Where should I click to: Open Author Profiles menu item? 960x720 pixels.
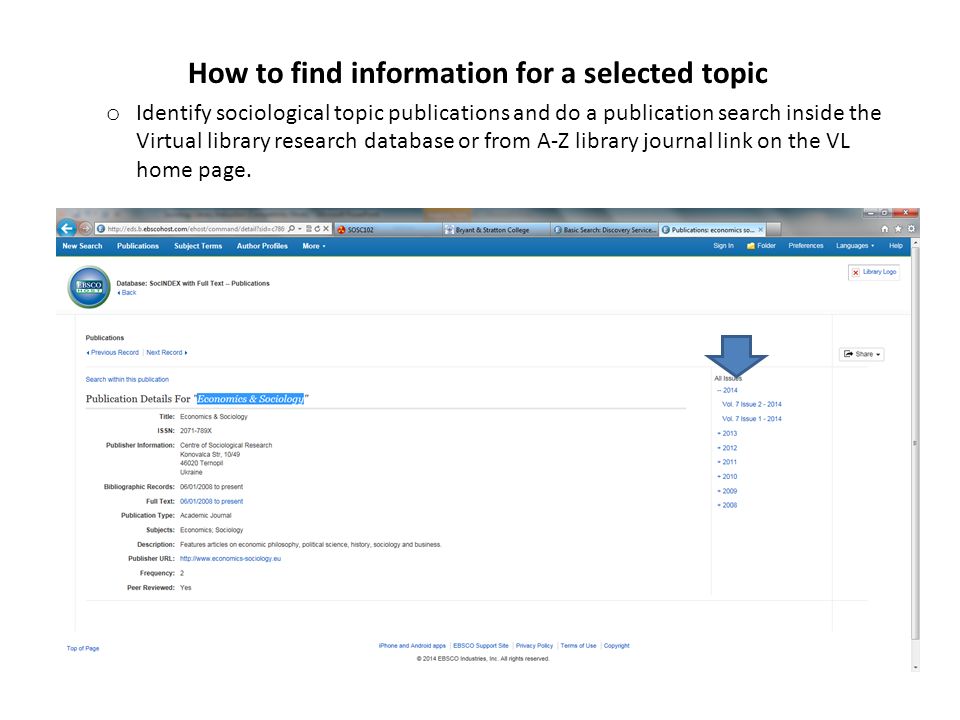(262, 246)
